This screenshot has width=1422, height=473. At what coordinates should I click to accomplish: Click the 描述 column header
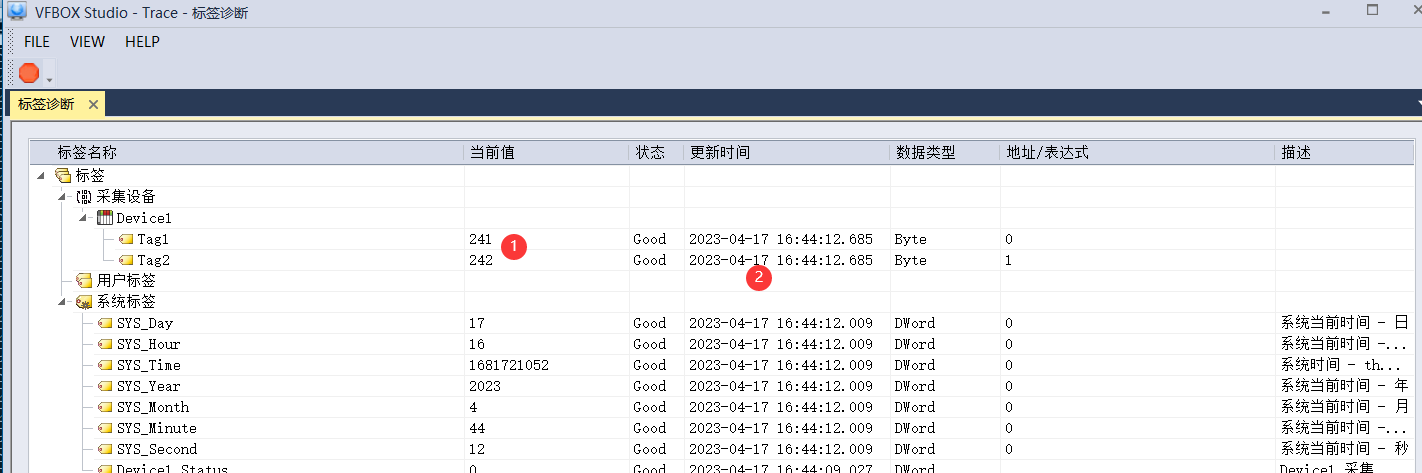point(1345,153)
